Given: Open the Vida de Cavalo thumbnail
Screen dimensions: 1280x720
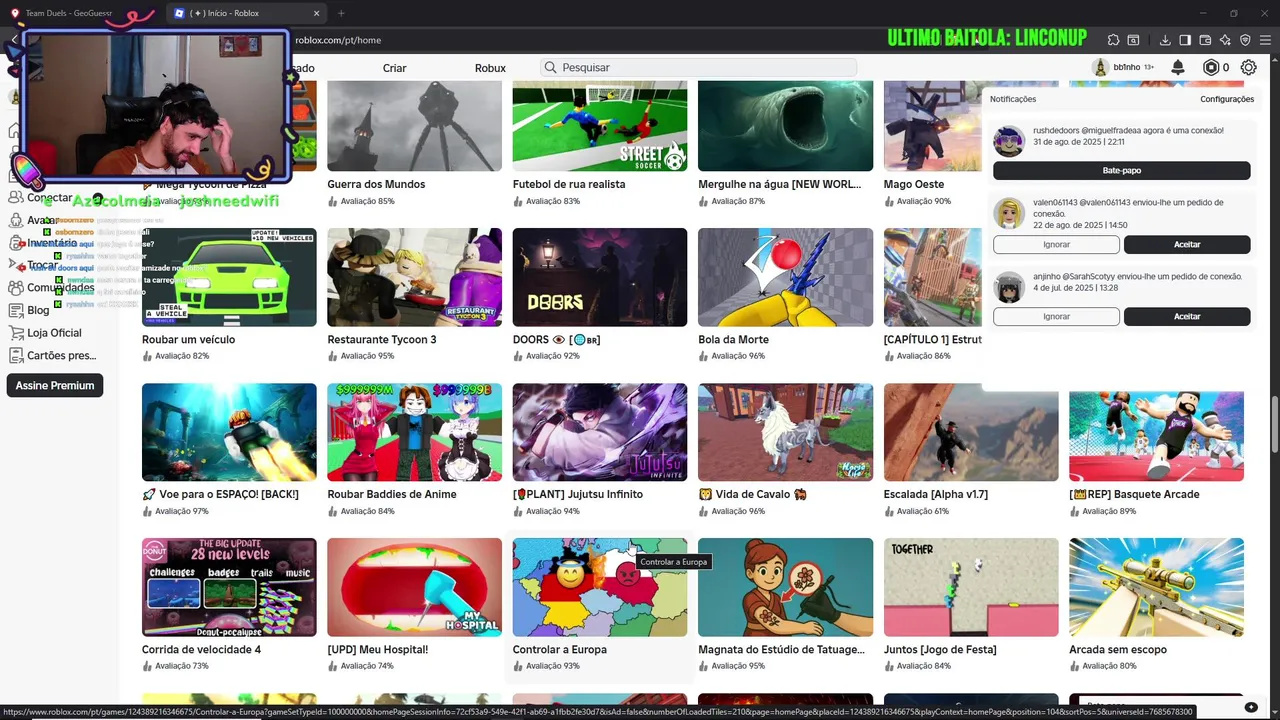Looking at the screenshot, I should (785, 432).
